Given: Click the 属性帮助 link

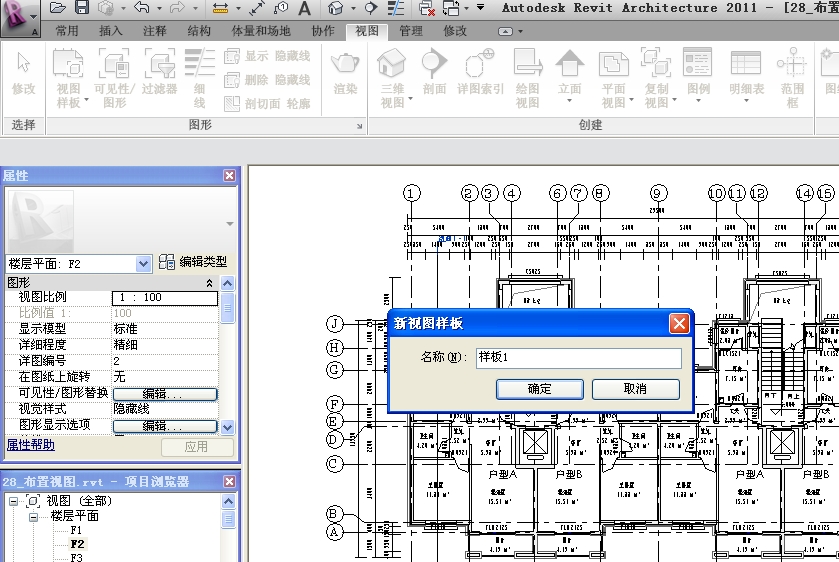Looking at the screenshot, I should [30, 445].
